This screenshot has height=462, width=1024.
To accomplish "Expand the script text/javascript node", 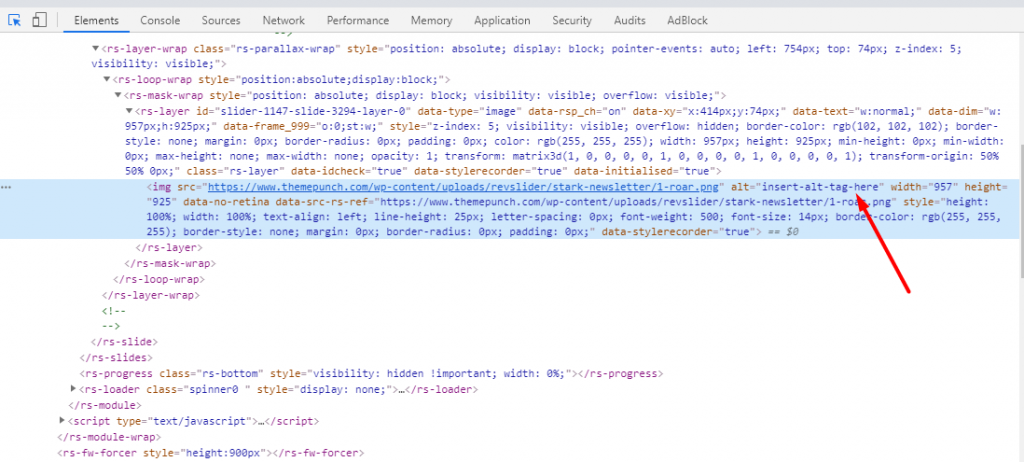I will coord(62,420).
